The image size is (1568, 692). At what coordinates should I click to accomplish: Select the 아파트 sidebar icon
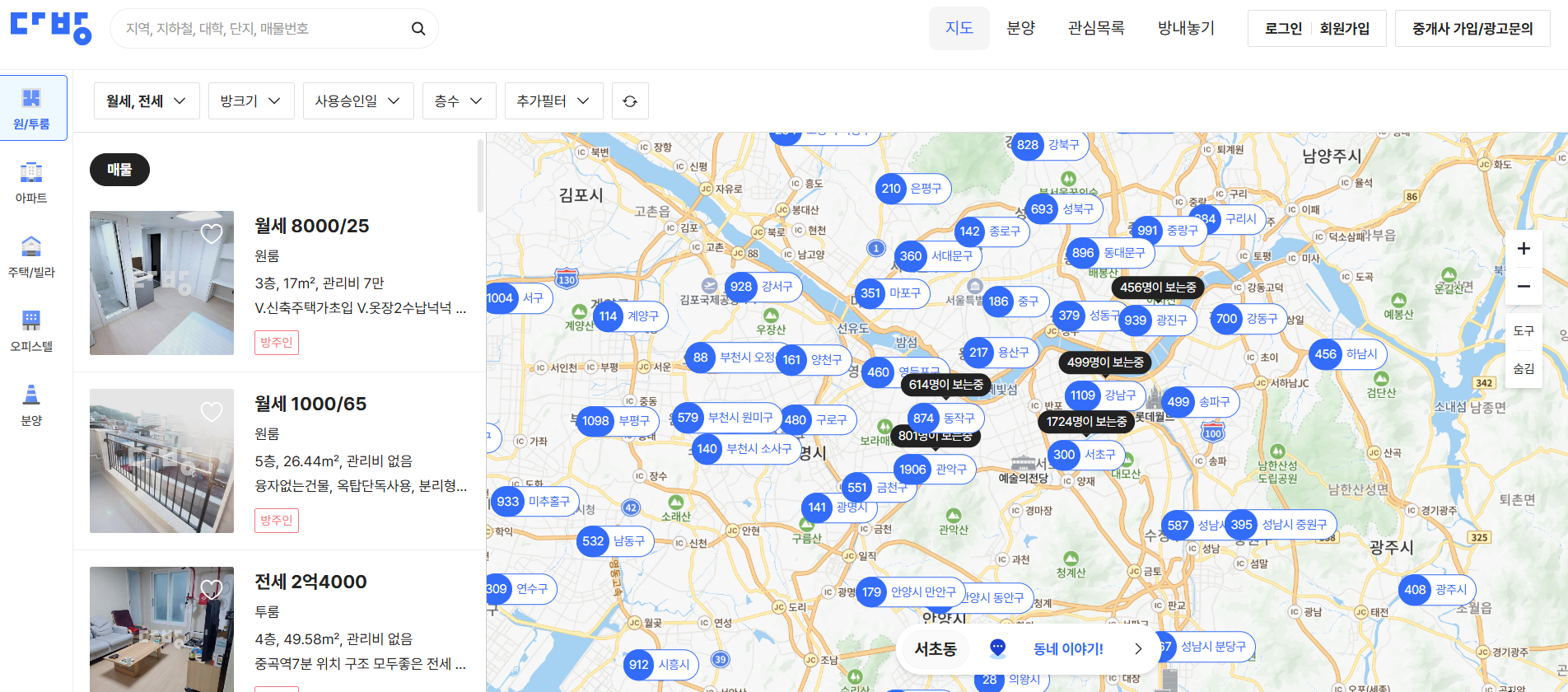tap(31, 183)
